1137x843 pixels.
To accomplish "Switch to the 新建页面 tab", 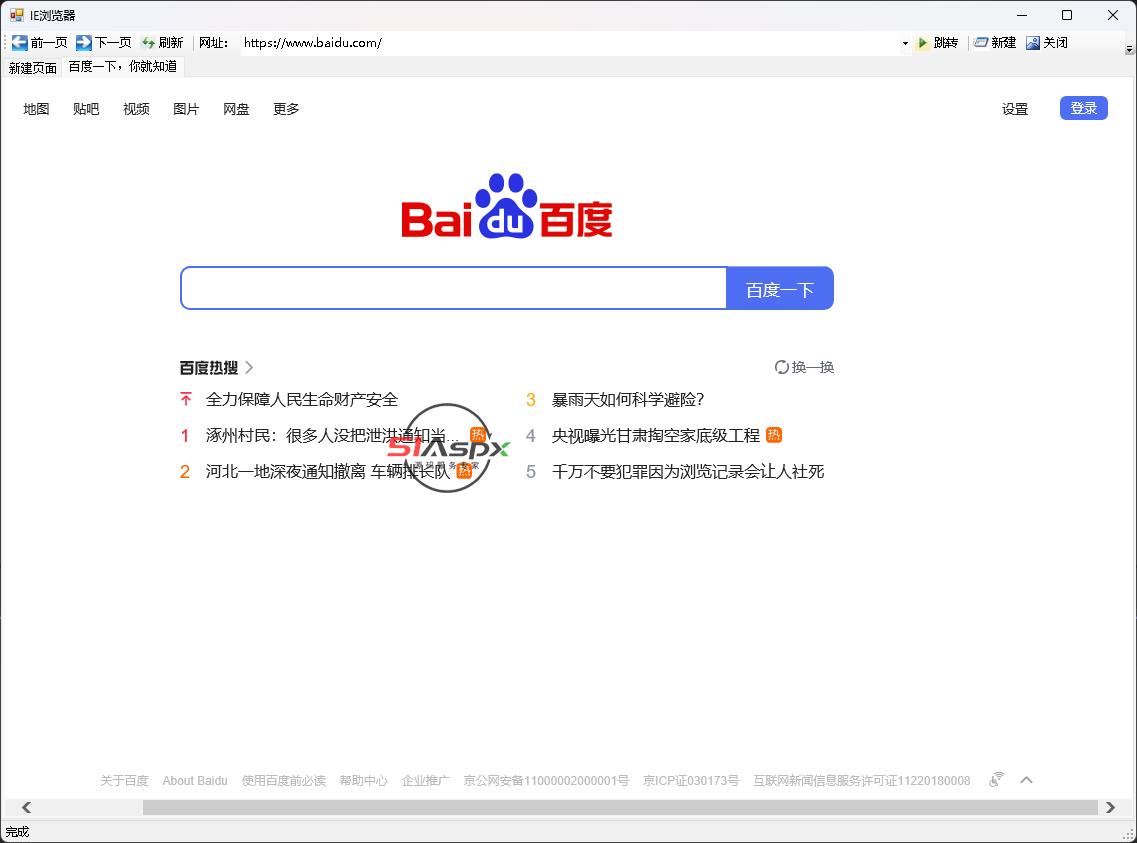I will pyautogui.click(x=33, y=67).
